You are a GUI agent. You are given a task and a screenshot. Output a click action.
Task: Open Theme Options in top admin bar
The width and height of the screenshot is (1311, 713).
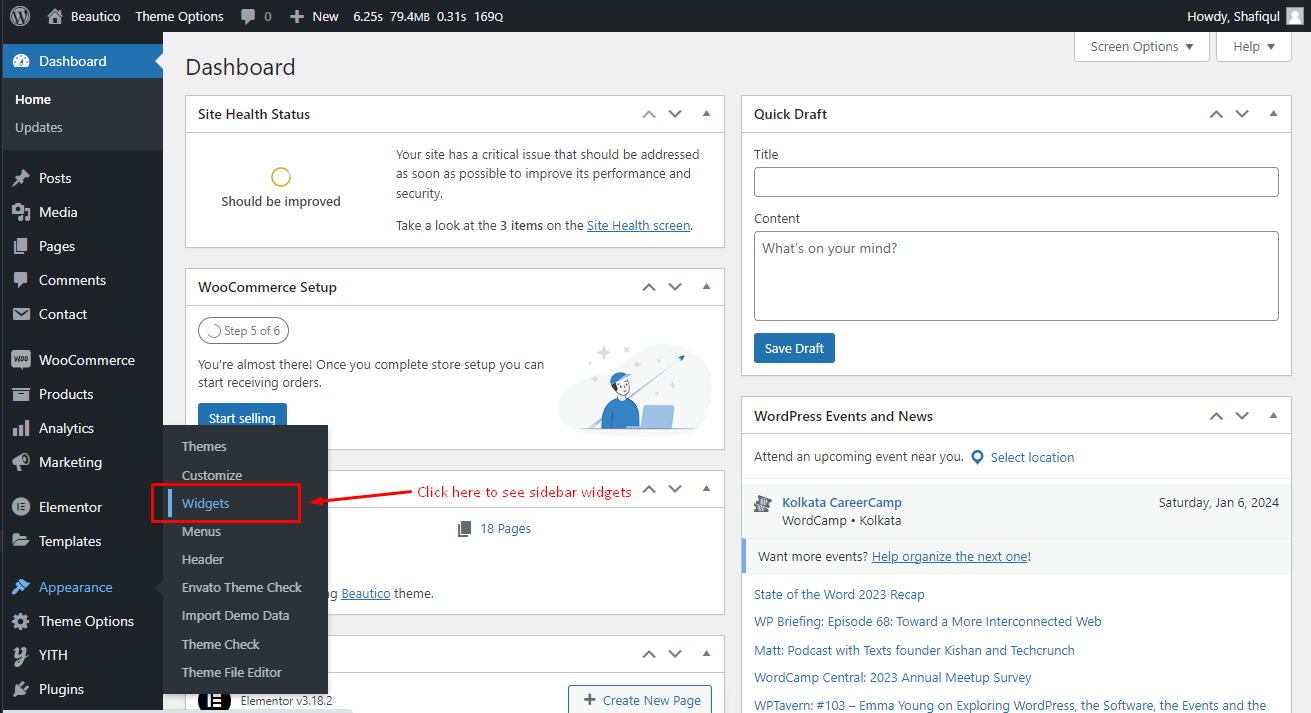click(179, 16)
